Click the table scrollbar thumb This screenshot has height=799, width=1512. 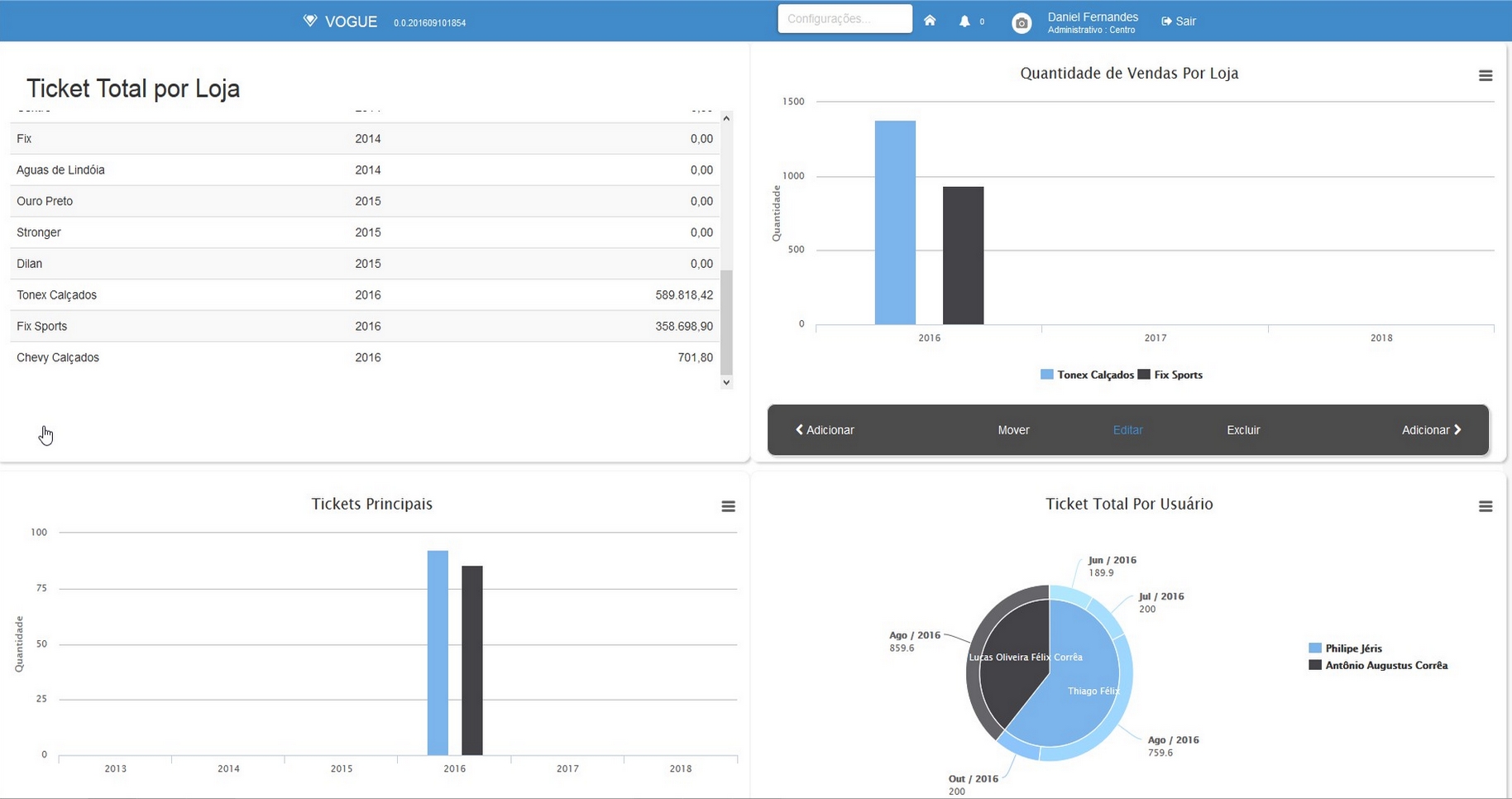(726, 323)
